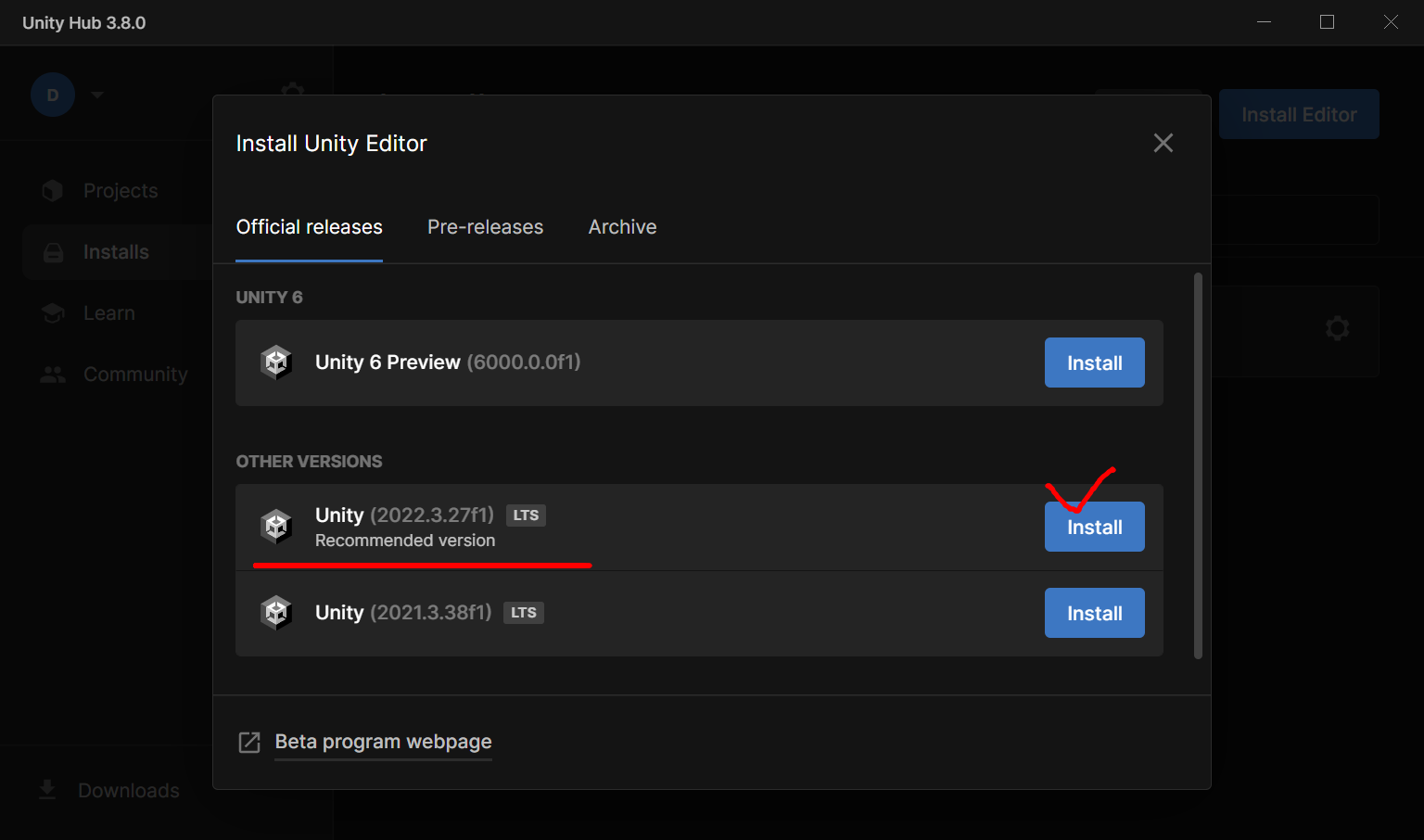Click the Projects cube icon

pos(53,191)
